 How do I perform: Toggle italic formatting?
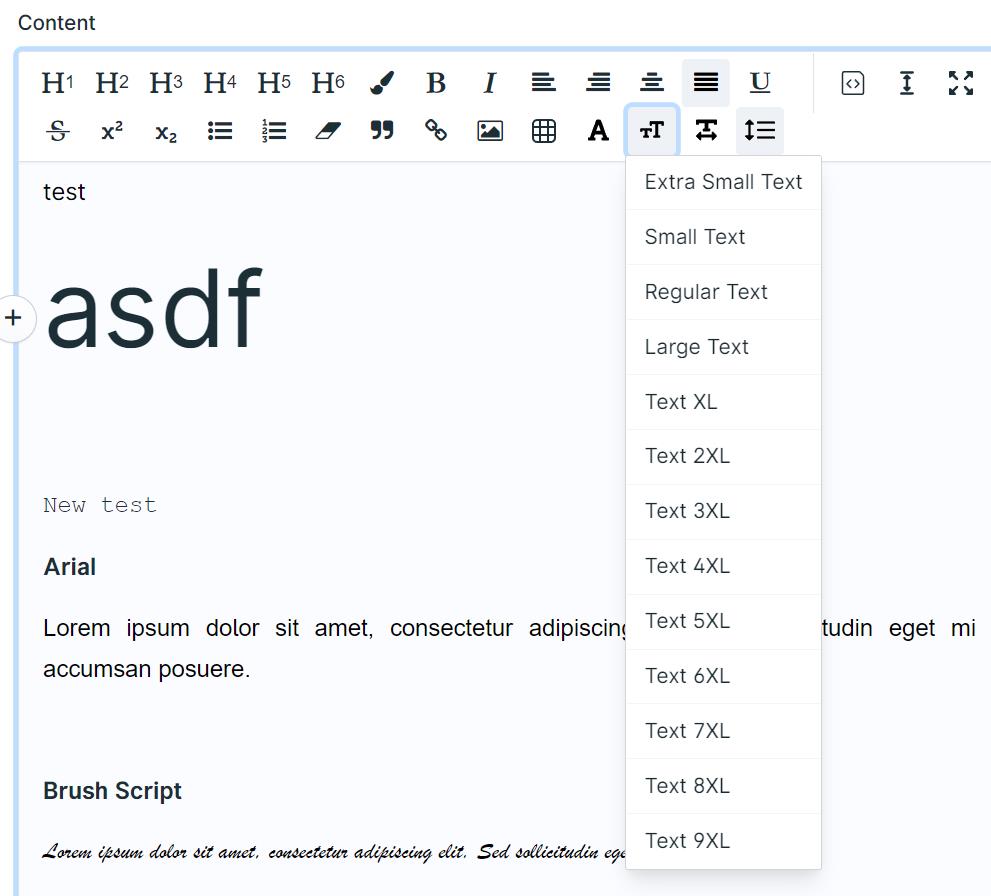pyautogui.click(x=490, y=83)
